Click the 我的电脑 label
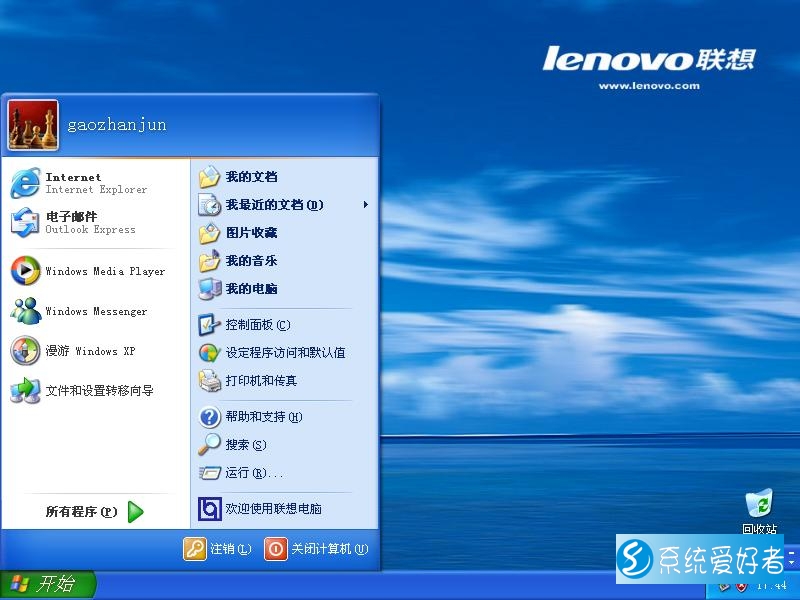 coord(252,289)
